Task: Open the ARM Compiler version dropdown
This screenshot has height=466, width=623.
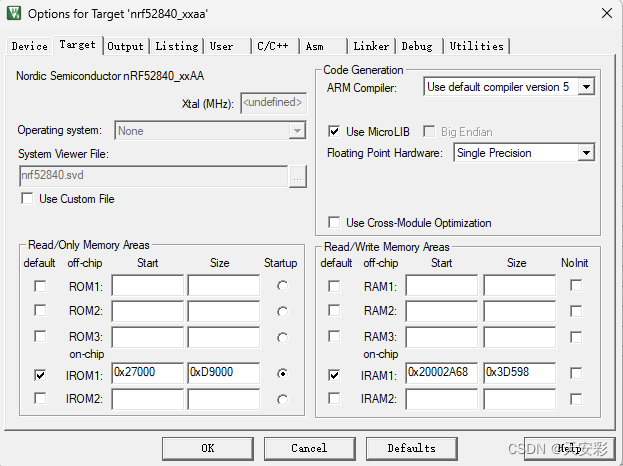Action: [509, 87]
